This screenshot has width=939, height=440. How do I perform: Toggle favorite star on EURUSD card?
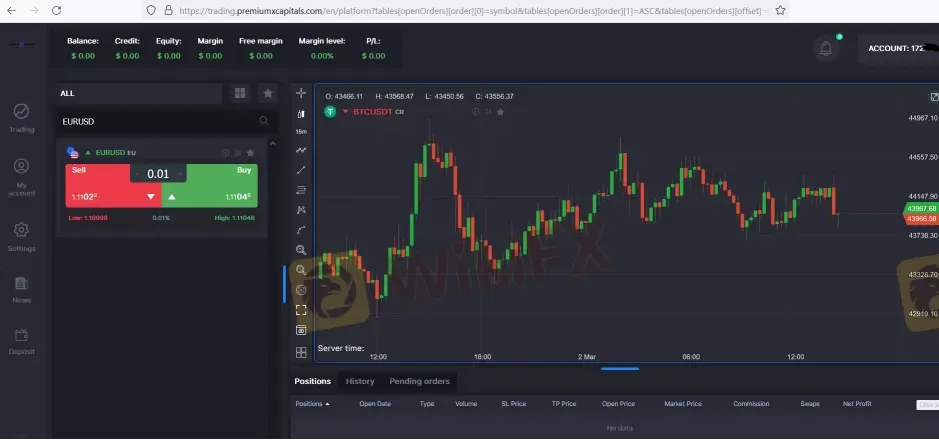pyautogui.click(x=250, y=152)
